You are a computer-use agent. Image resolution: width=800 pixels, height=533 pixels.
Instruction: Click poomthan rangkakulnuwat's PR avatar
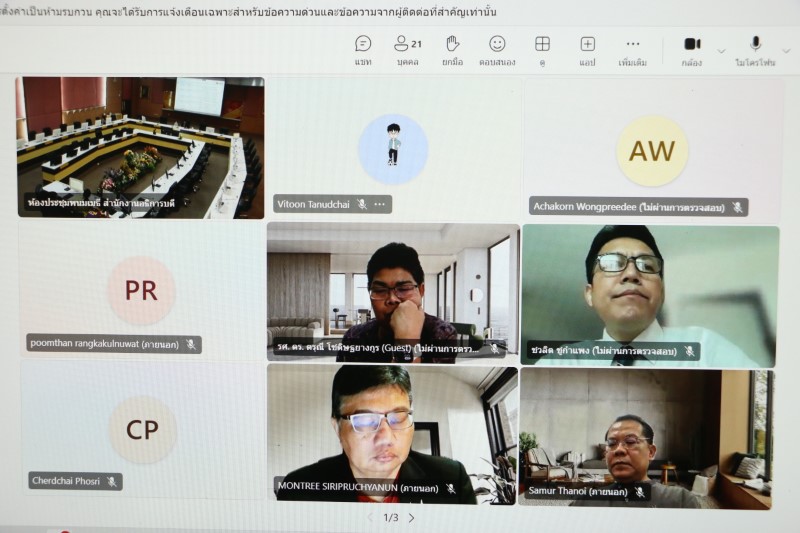click(x=141, y=290)
